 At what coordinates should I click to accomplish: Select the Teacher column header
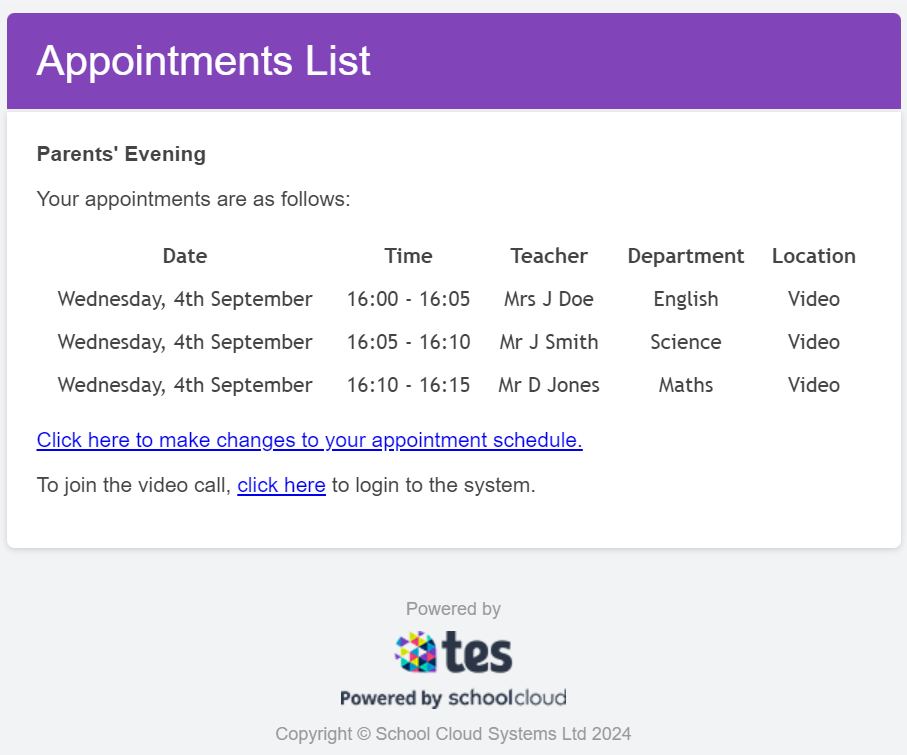549,256
